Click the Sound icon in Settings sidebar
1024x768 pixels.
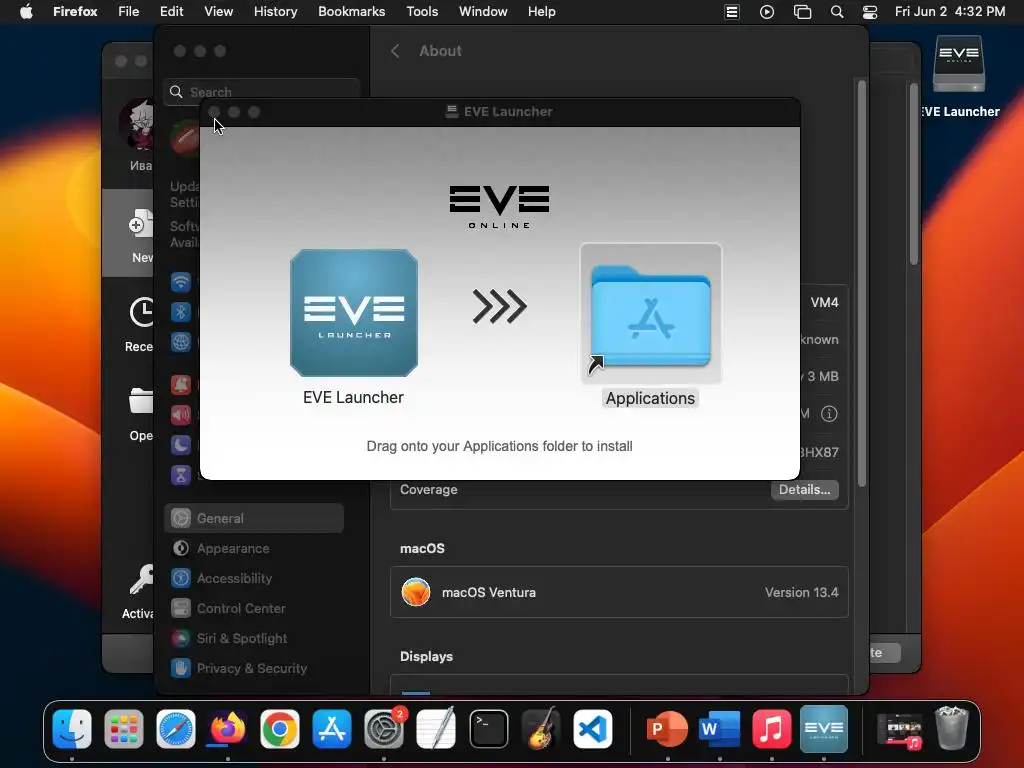tap(181, 415)
